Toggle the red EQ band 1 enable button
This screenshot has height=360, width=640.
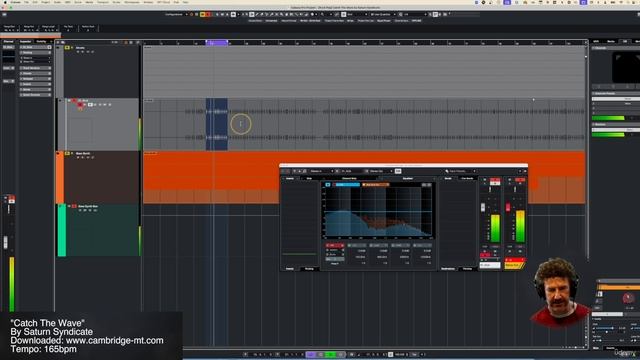pyautogui.click(x=328, y=245)
